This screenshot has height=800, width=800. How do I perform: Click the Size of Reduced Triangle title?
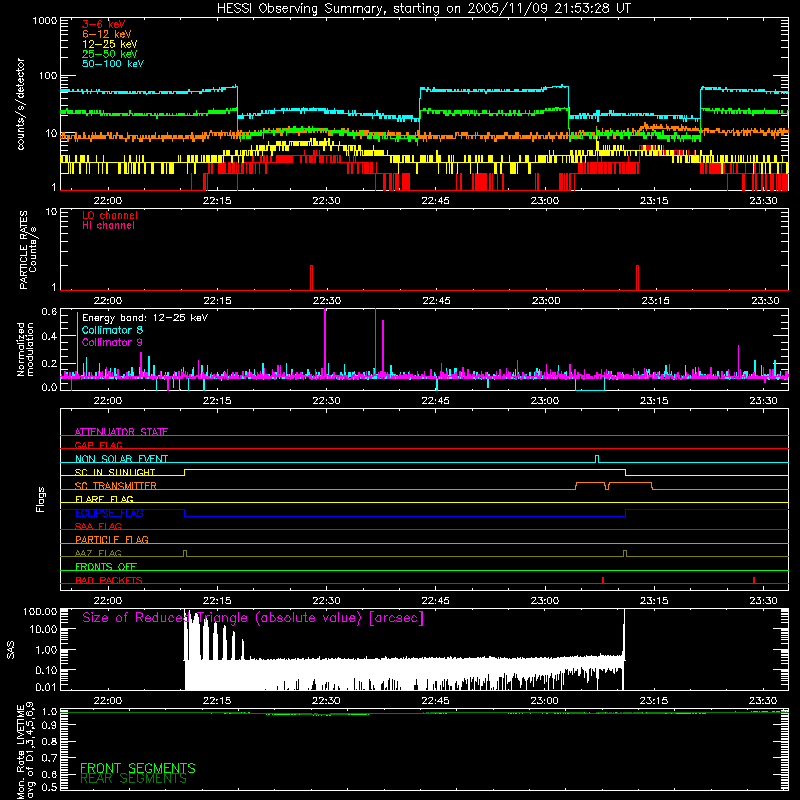(x=253, y=618)
